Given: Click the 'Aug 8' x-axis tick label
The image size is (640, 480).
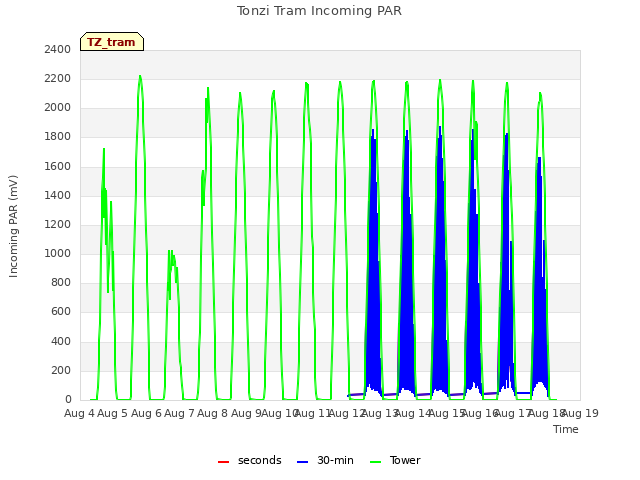Looking at the screenshot, I should tap(212, 413).
